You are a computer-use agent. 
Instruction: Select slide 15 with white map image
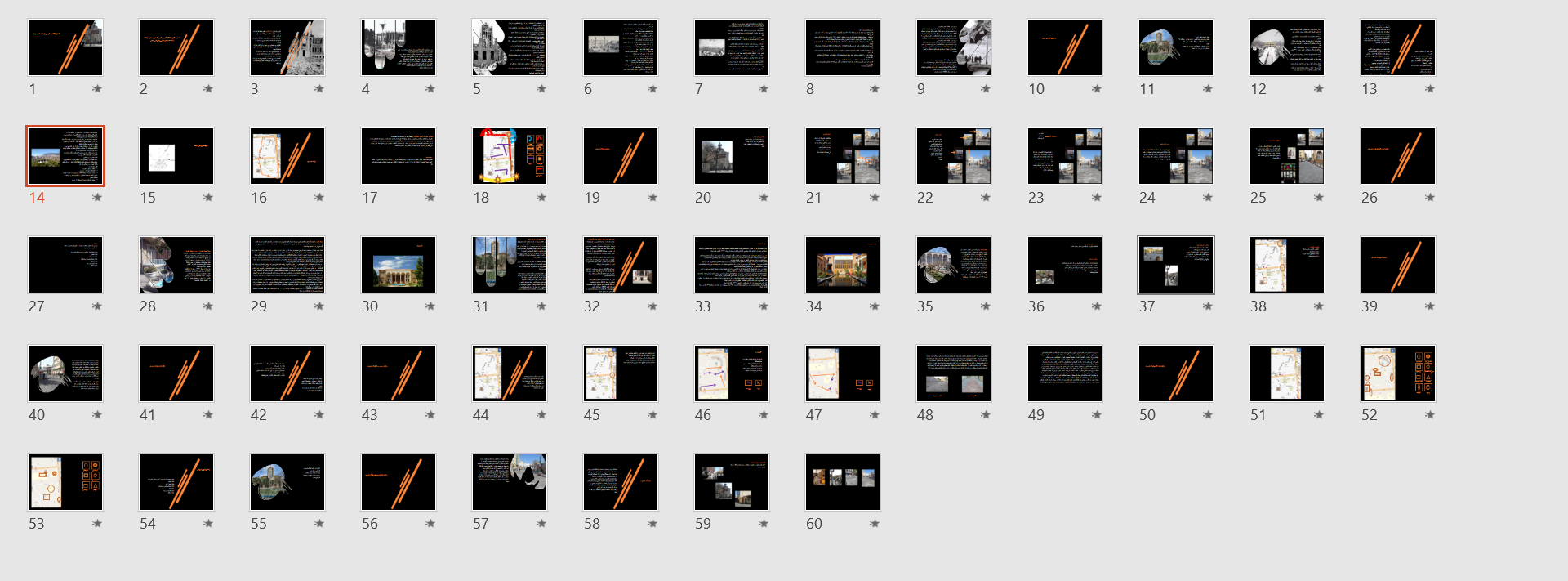coord(176,156)
